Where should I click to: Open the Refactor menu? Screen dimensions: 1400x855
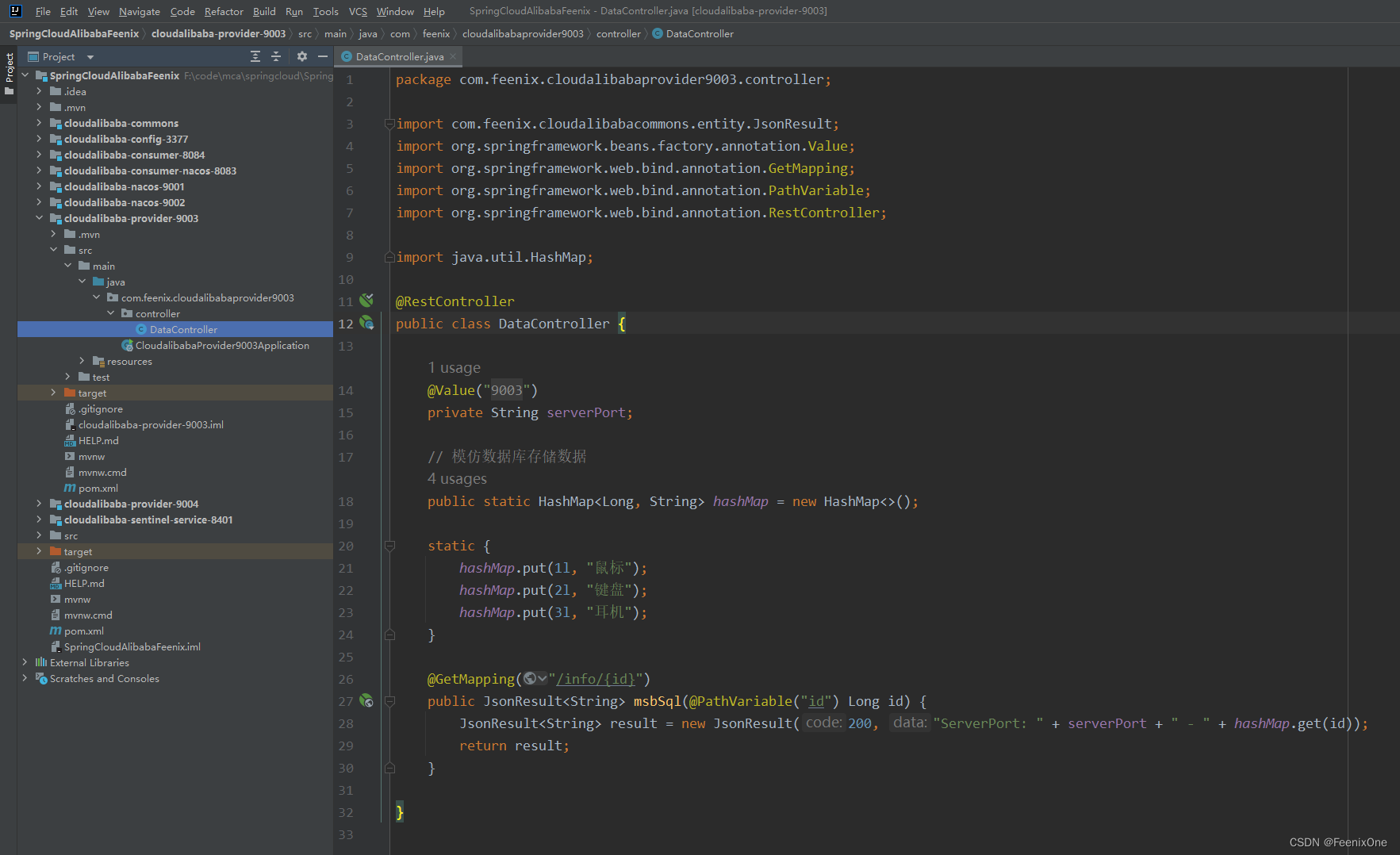[x=224, y=11]
